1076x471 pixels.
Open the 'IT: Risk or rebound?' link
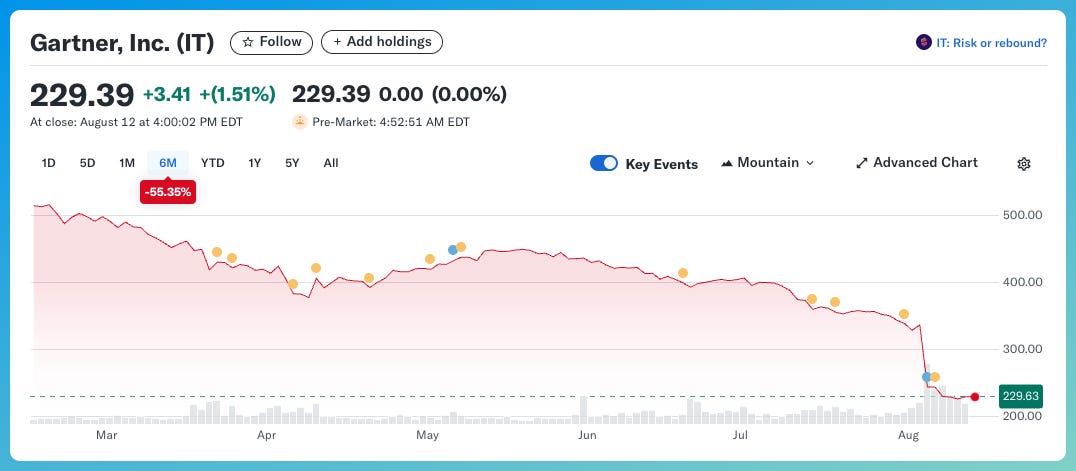(x=991, y=43)
